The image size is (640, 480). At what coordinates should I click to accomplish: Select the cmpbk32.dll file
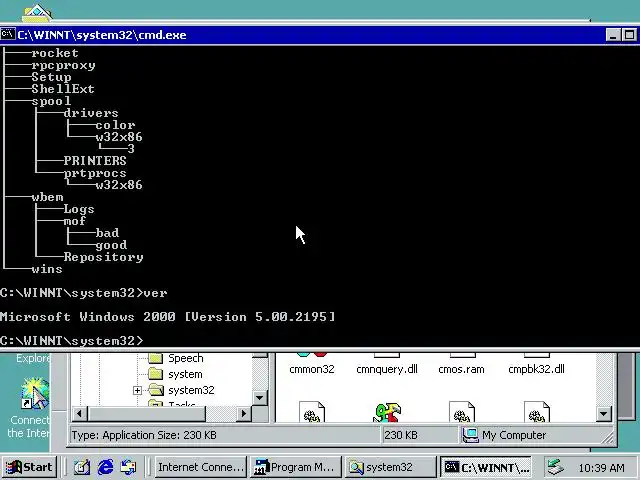pos(536,369)
